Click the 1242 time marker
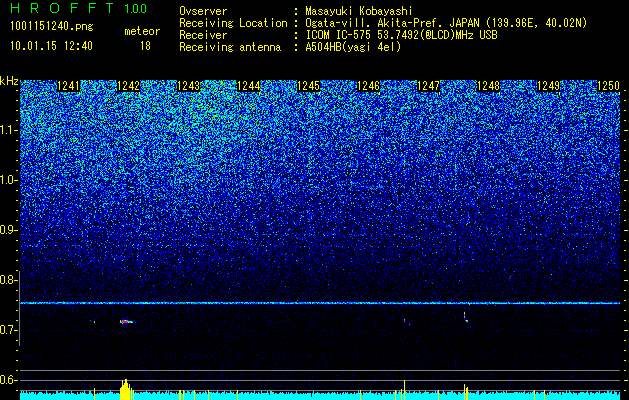 (129, 86)
